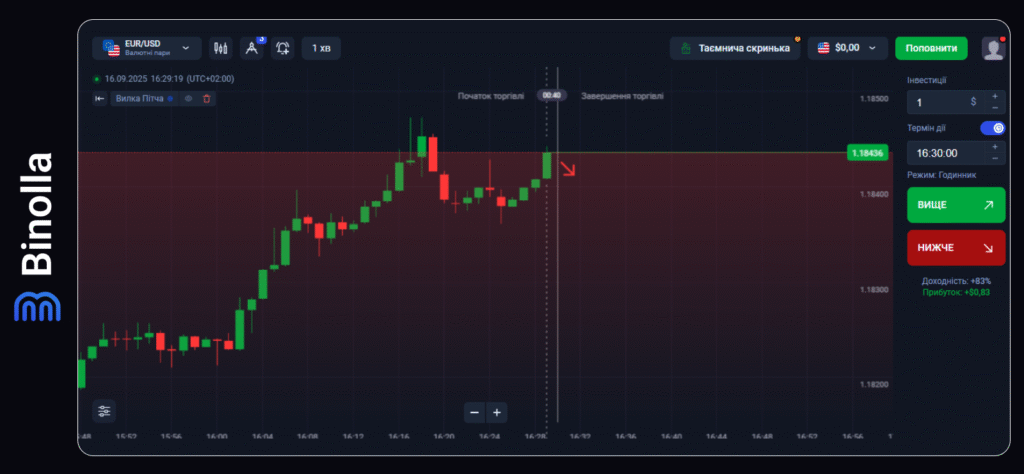
Task: Zoom out the chart with minus button
Action: point(474,412)
